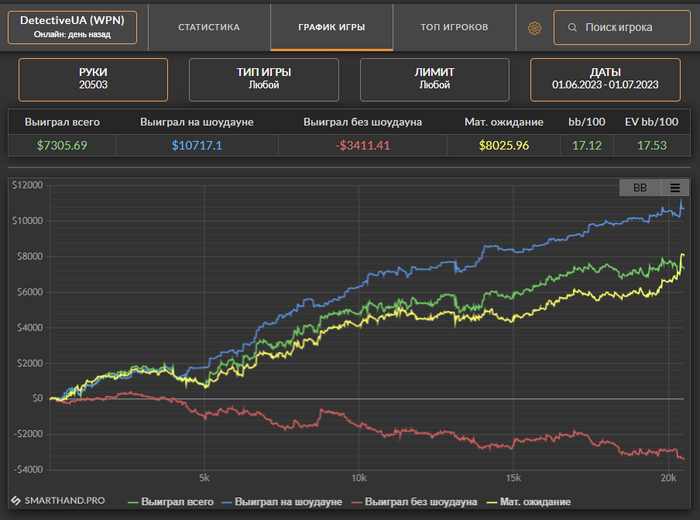Click 'Онлайн: день назад' status text
This screenshot has width=700, height=520.
point(72,34)
